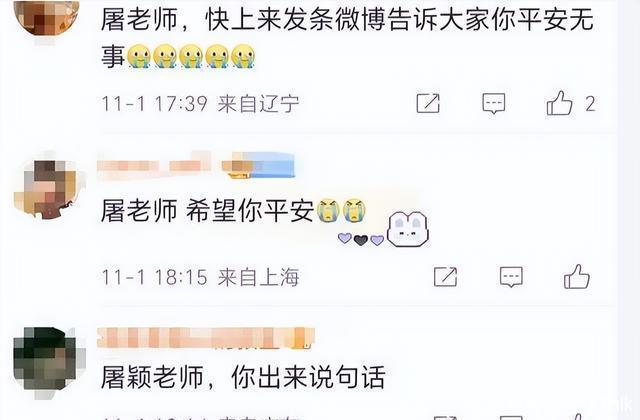Viewport: 640px width, 420px height.
Task: Tap the purple hearts beside the bunny sticker
Action: pyautogui.click(x=361, y=239)
